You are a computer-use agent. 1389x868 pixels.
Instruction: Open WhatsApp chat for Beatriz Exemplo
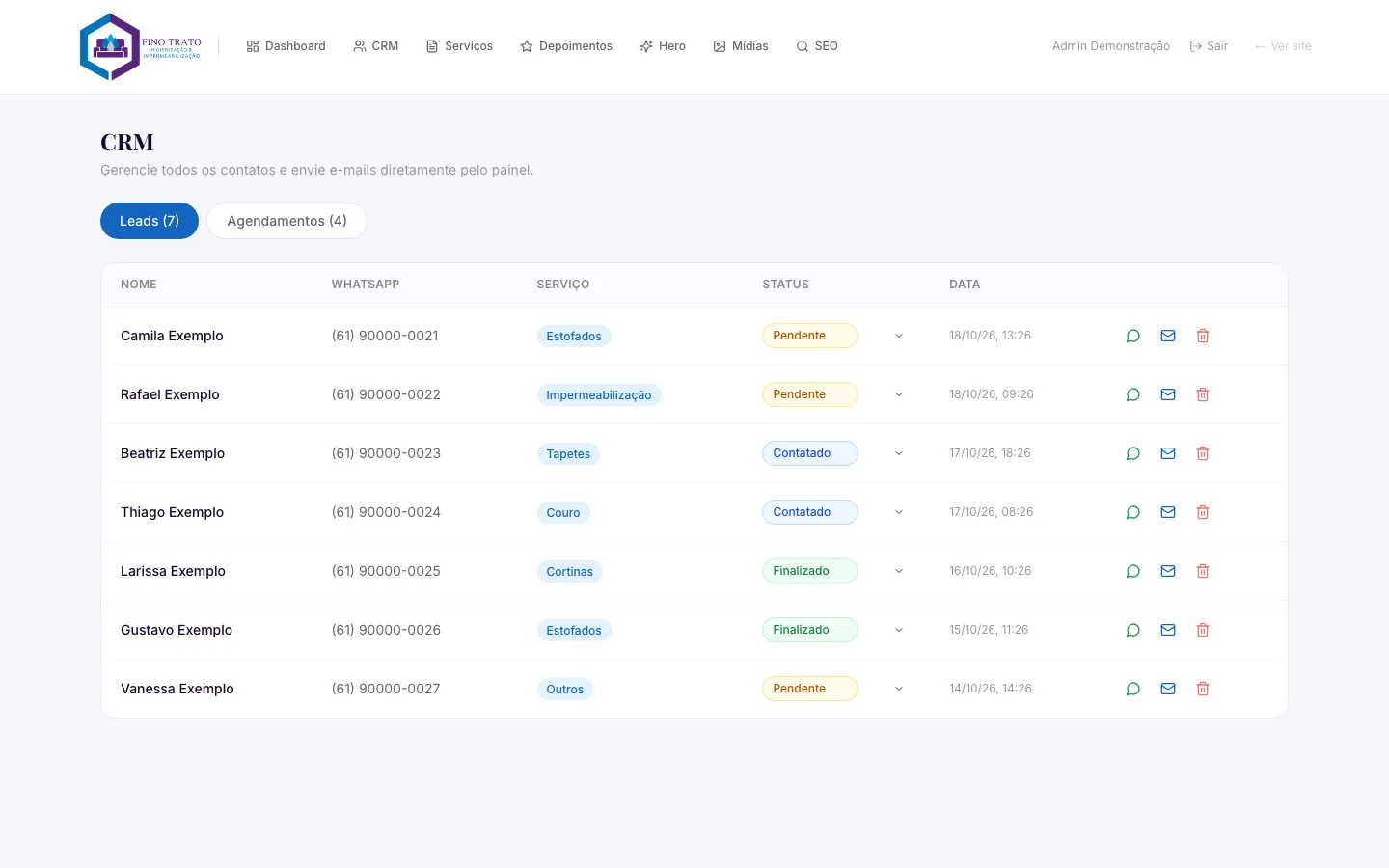click(x=1133, y=453)
